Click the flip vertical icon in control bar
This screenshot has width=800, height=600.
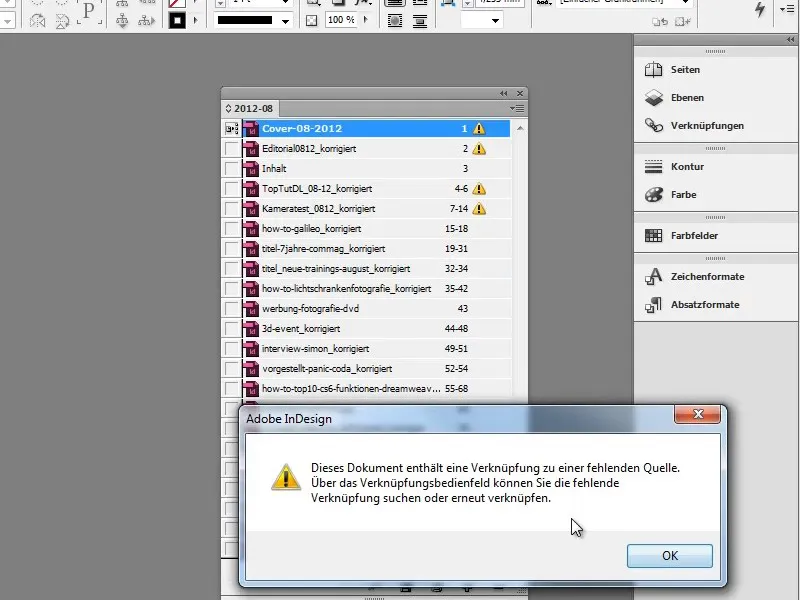click(x=62, y=20)
